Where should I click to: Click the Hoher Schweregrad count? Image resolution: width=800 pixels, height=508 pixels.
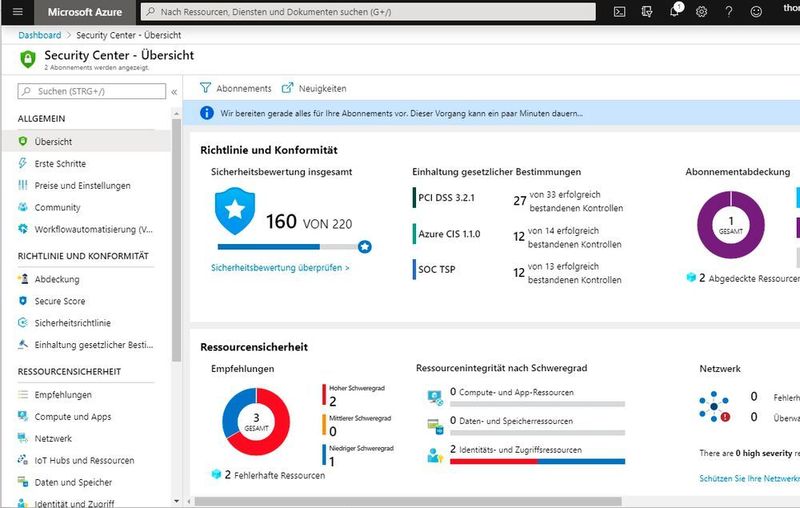click(x=333, y=401)
